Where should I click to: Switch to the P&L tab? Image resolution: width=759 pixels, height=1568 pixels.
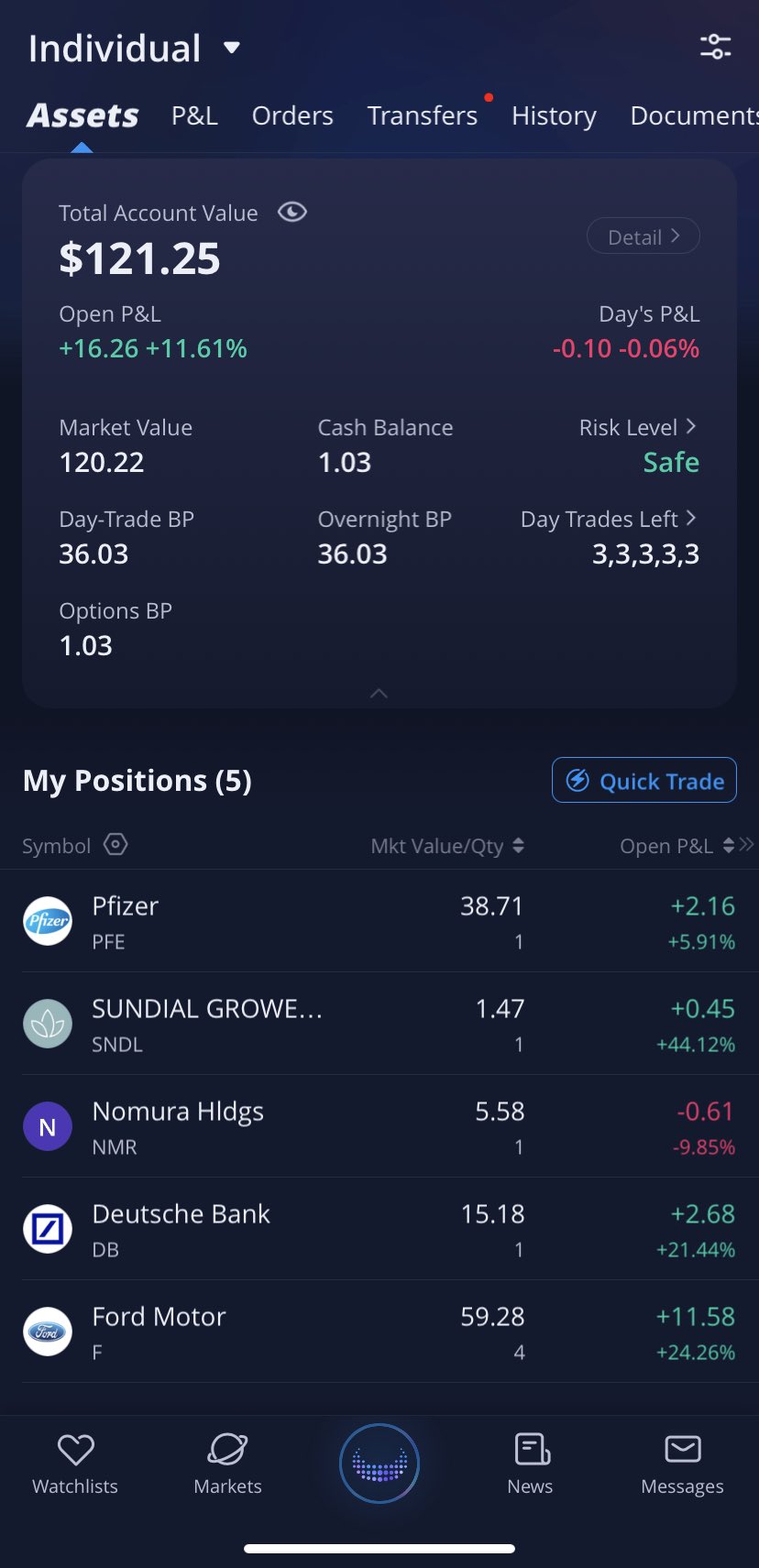[194, 116]
